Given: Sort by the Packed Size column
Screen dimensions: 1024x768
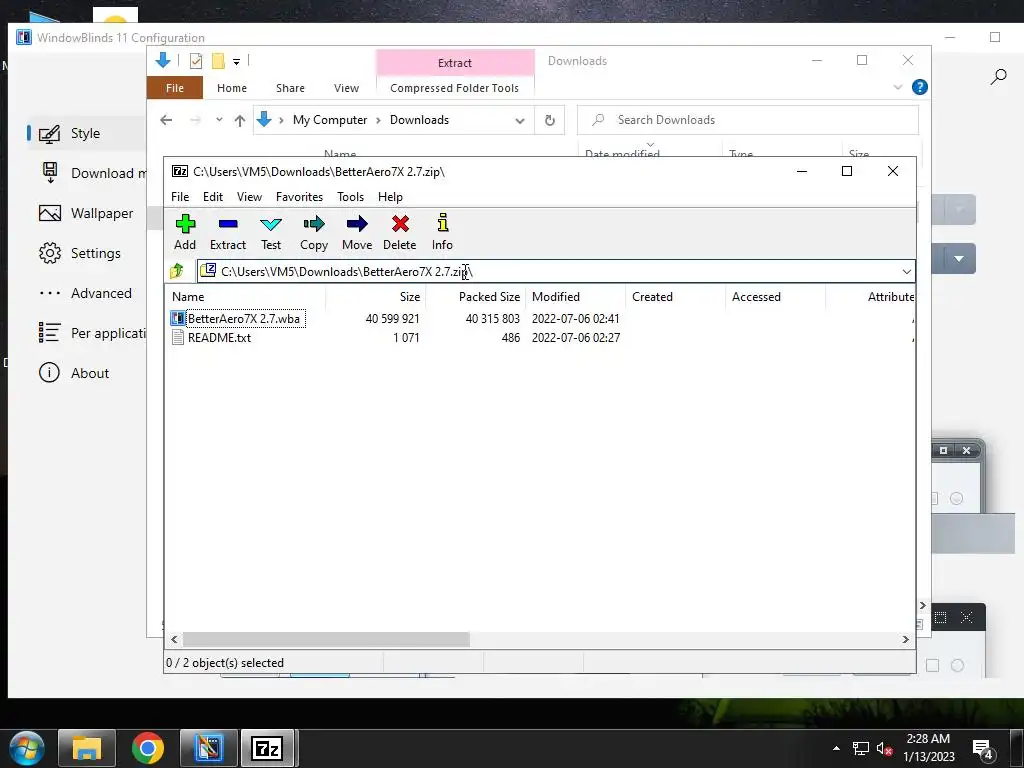Looking at the screenshot, I should click(475, 297).
